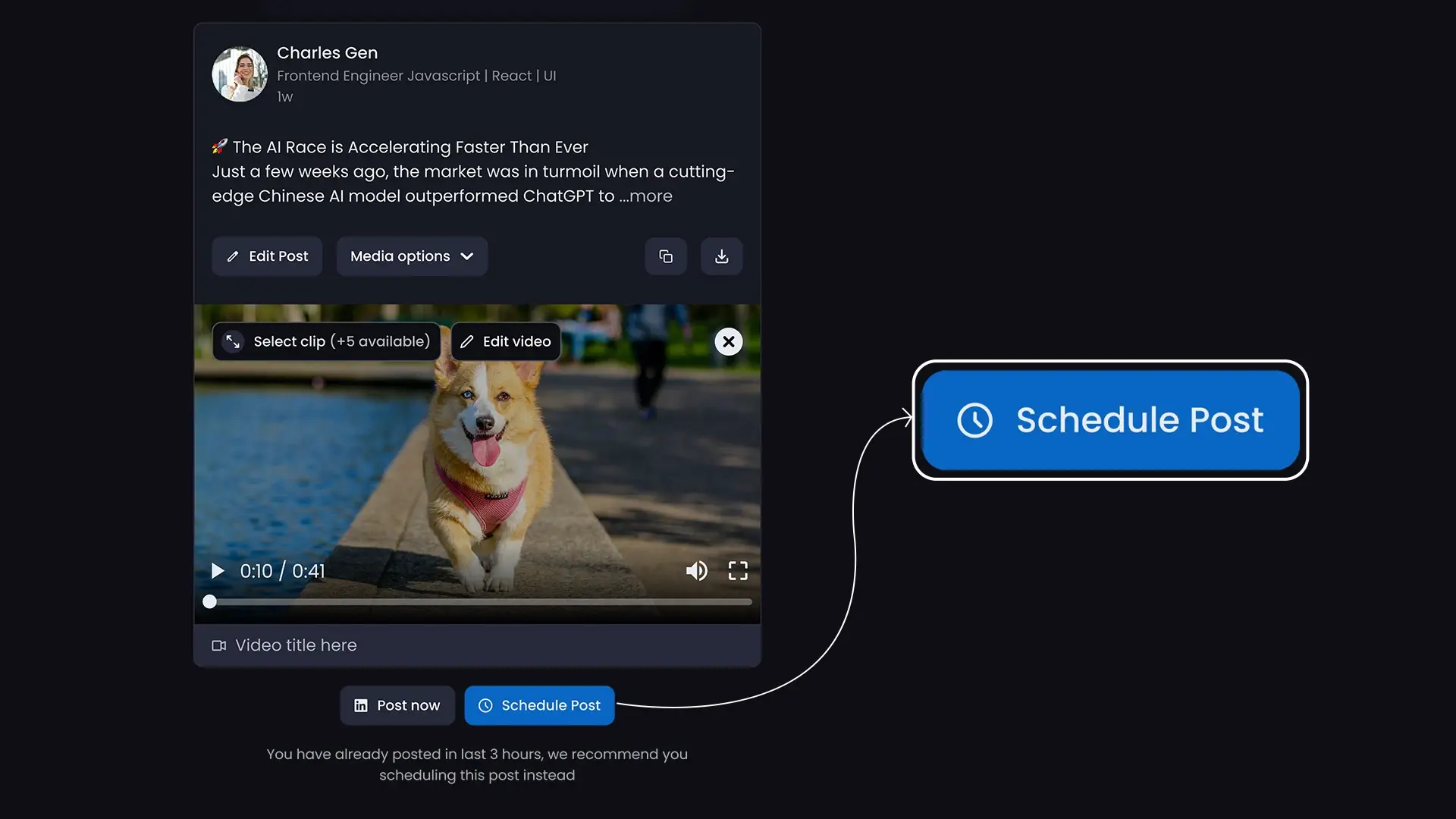Viewport: 1456px width, 819px height.
Task: Click the pencil icon on Edit Post
Action: [x=233, y=256]
